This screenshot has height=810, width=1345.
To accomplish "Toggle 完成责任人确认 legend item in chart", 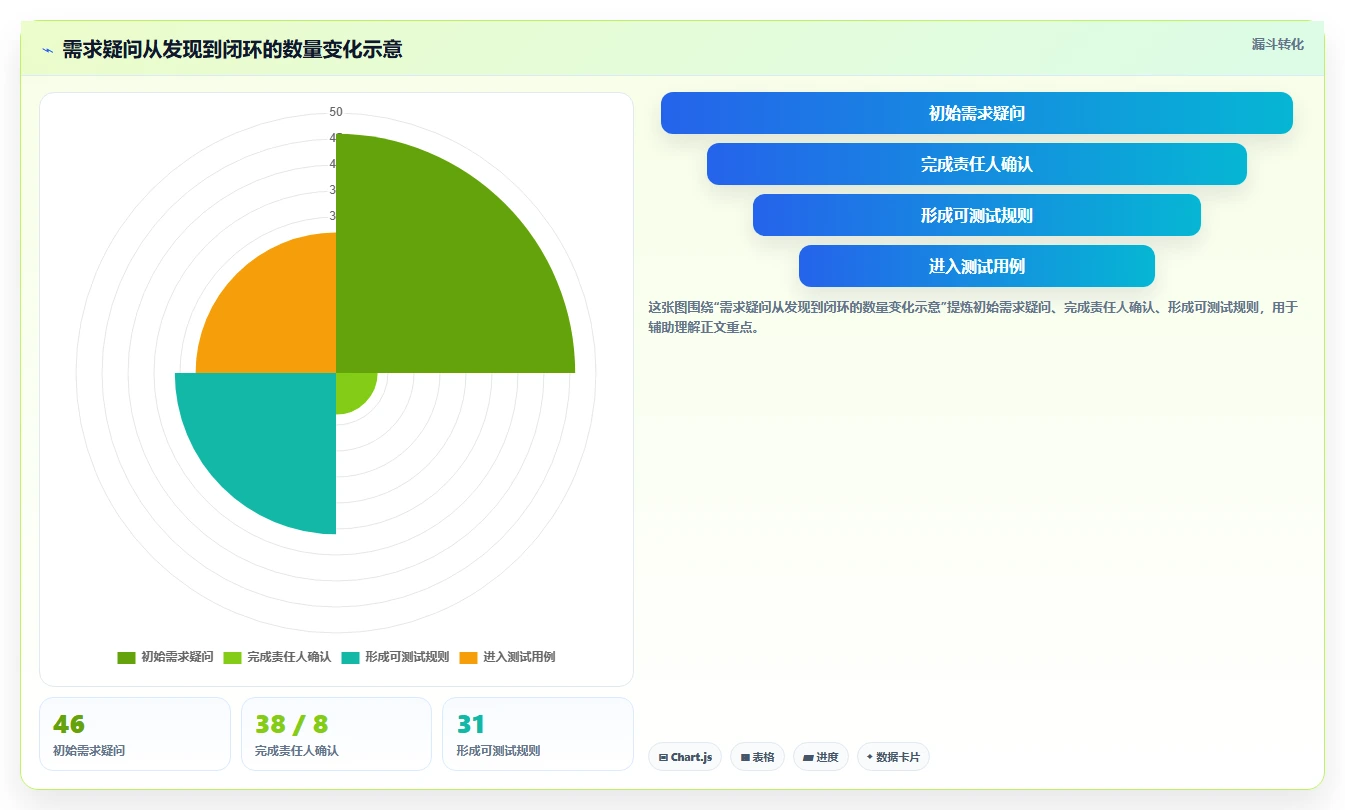I will point(277,657).
